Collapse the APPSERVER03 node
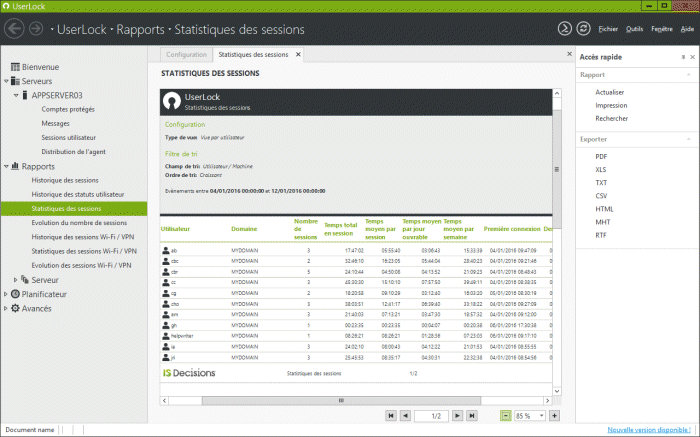Viewport: 700px width, 437px height. 16,96
